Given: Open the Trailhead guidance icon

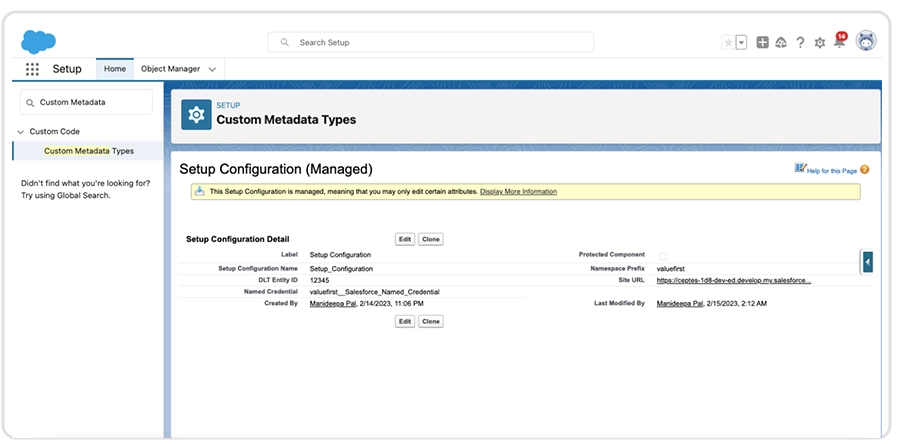Looking at the screenshot, I should (x=781, y=43).
